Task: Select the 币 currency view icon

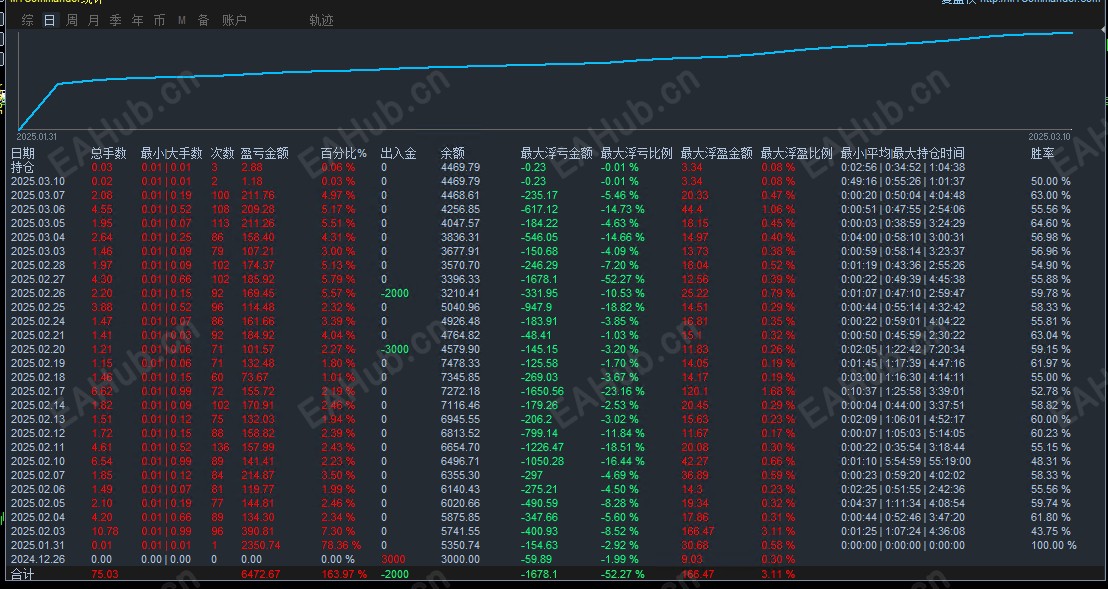Action: tap(157, 19)
